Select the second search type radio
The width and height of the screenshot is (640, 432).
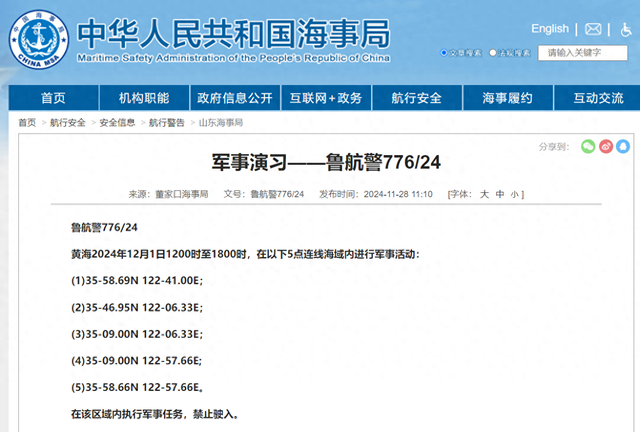click(493, 53)
